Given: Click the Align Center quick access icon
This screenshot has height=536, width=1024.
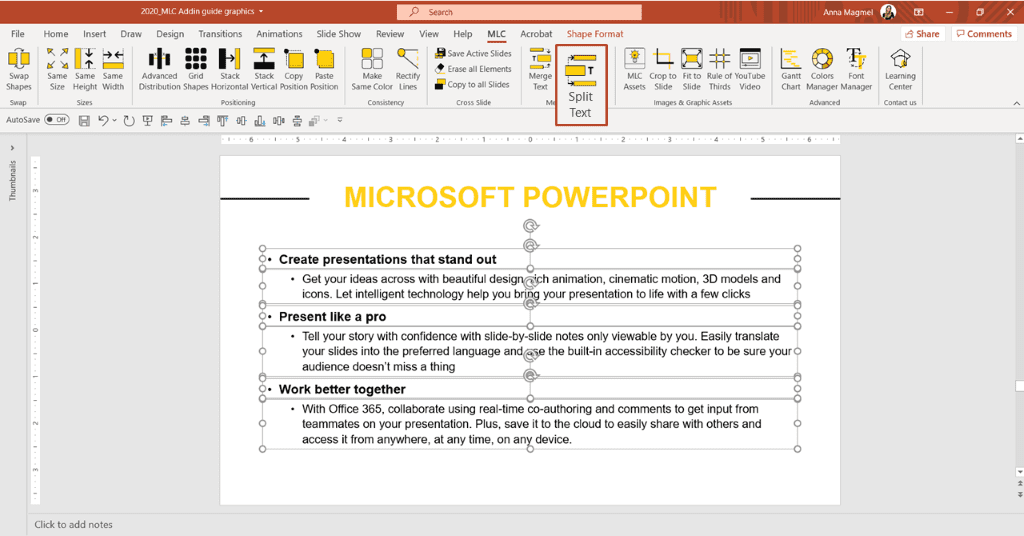Looking at the screenshot, I should point(185,120).
